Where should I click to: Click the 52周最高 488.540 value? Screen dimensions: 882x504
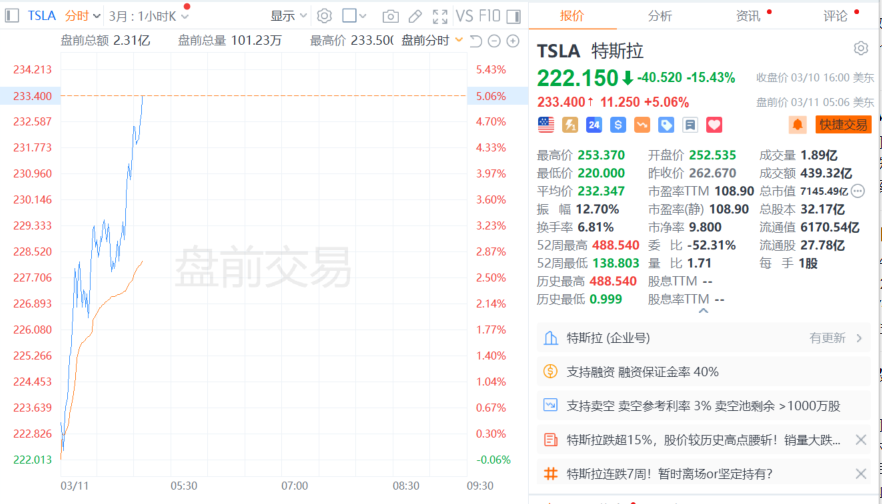tap(614, 245)
